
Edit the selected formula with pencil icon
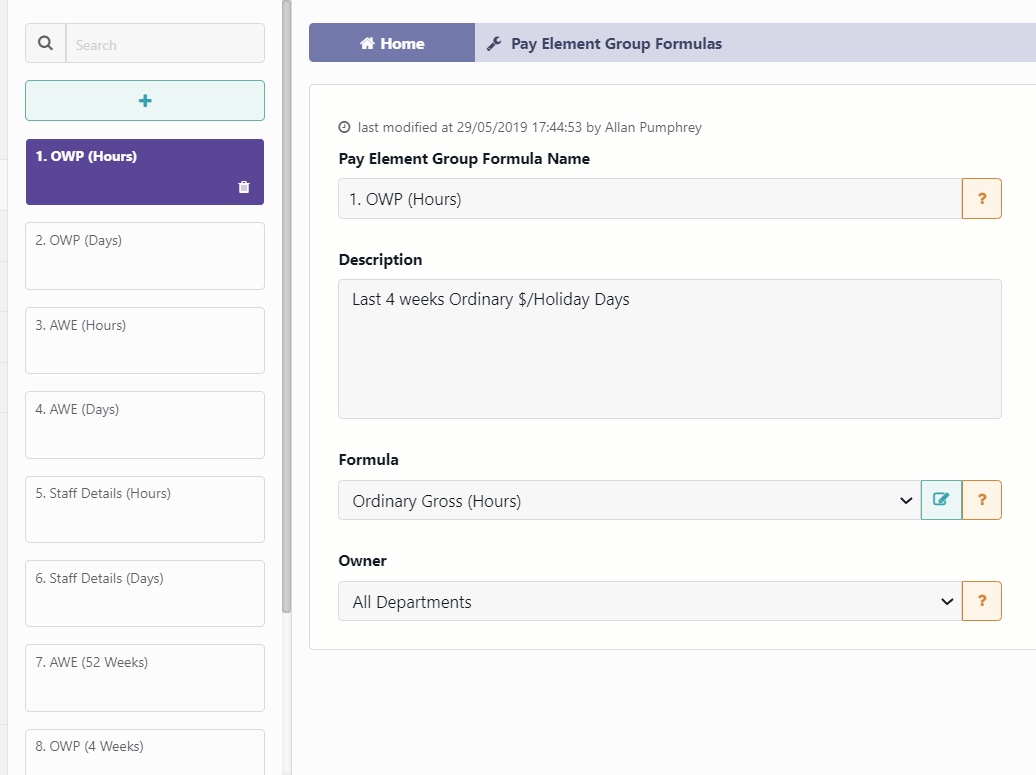point(941,500)
